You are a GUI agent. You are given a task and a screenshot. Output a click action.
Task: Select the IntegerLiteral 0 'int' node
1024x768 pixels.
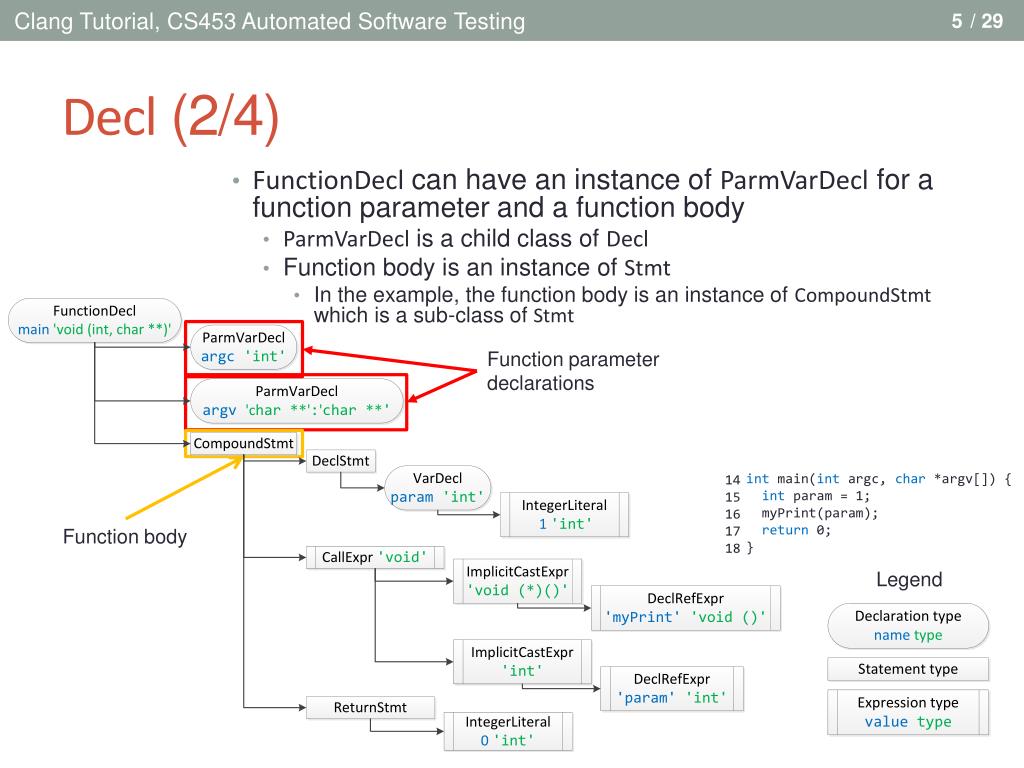coord(508,731)
